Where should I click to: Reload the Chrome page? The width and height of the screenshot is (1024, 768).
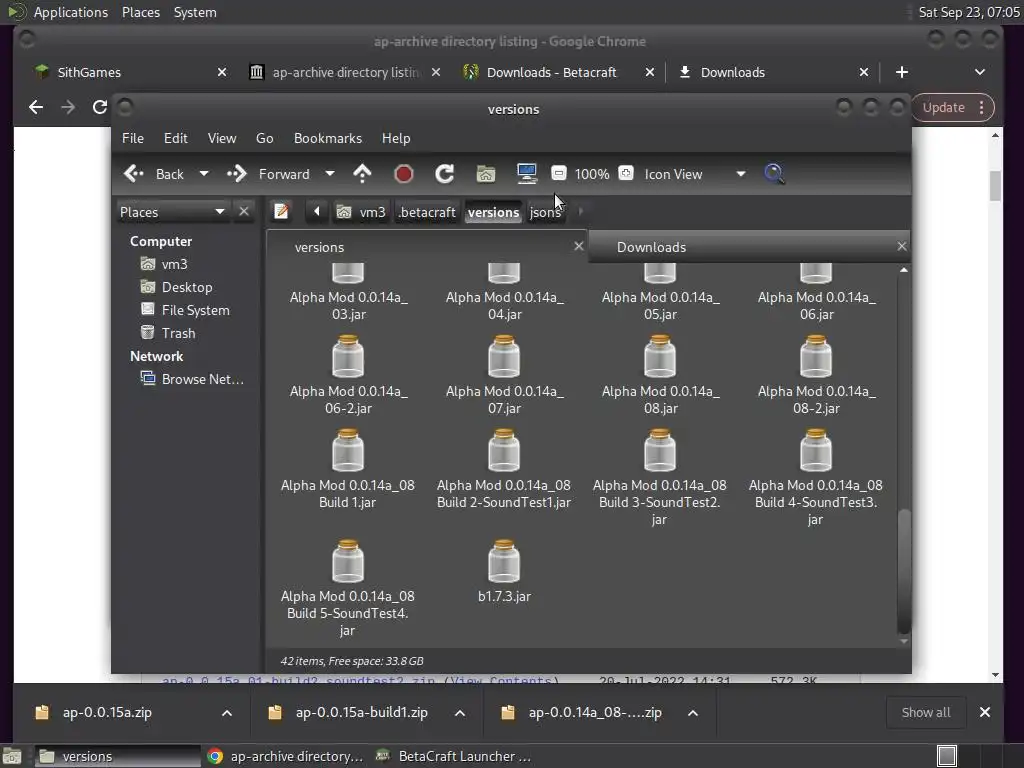point(99,107)
